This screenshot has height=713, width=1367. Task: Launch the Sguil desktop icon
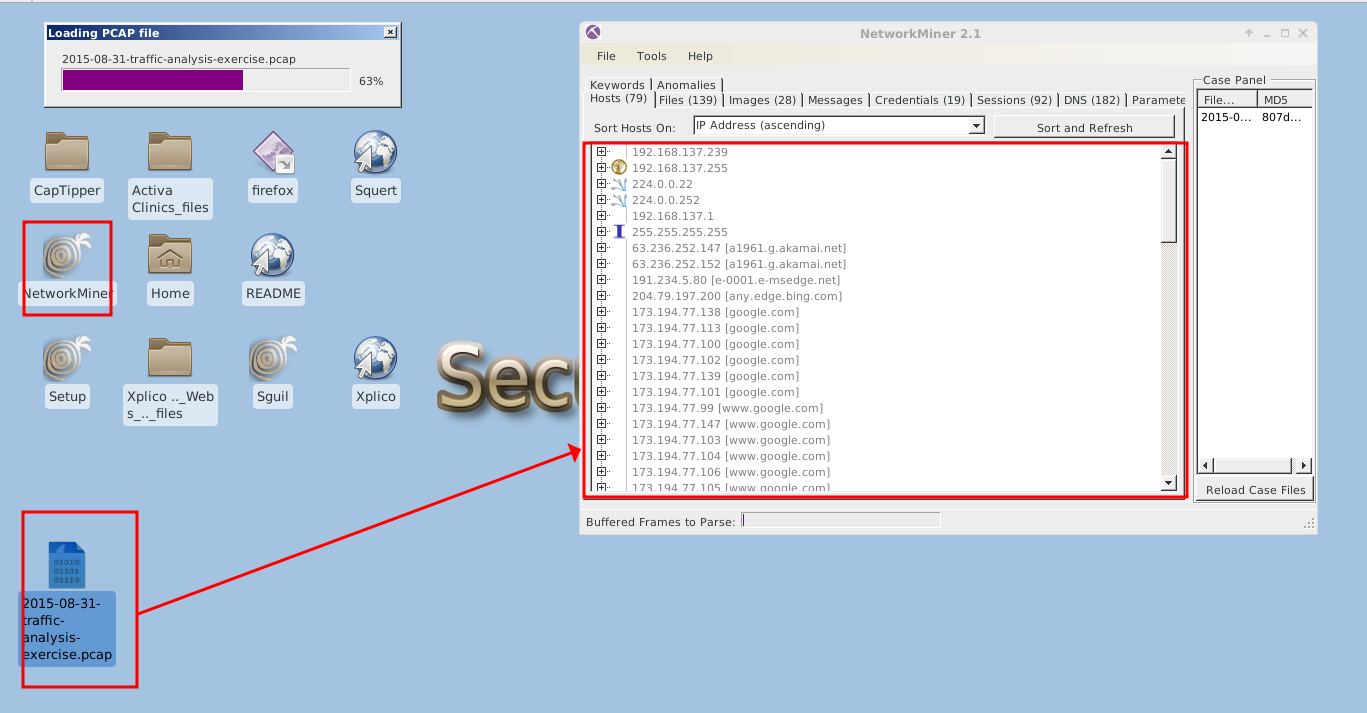(272, 358)
